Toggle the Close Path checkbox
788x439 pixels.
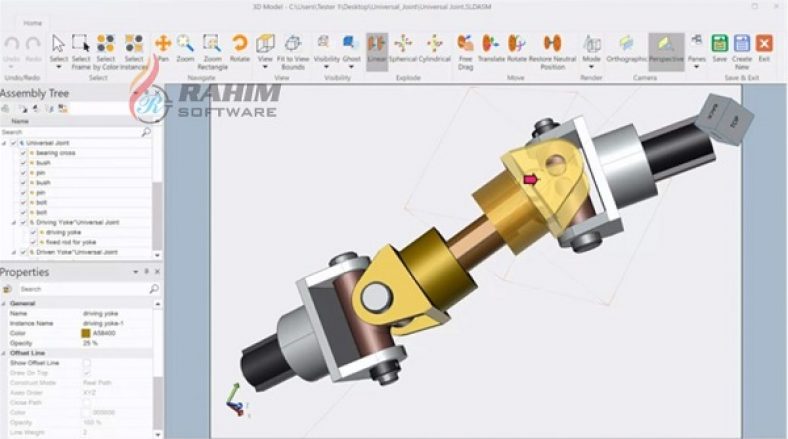point(86,403)
